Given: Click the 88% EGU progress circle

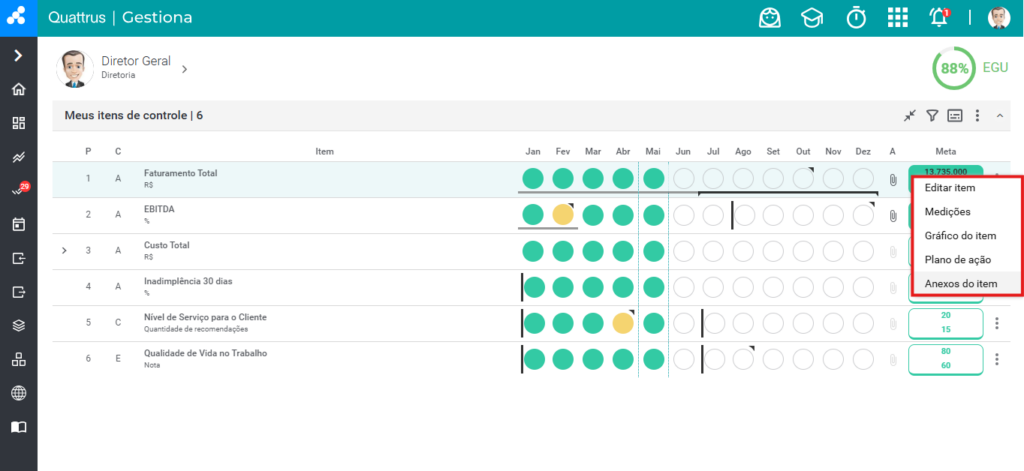Looking at the screenshot, I should [953, 68].
